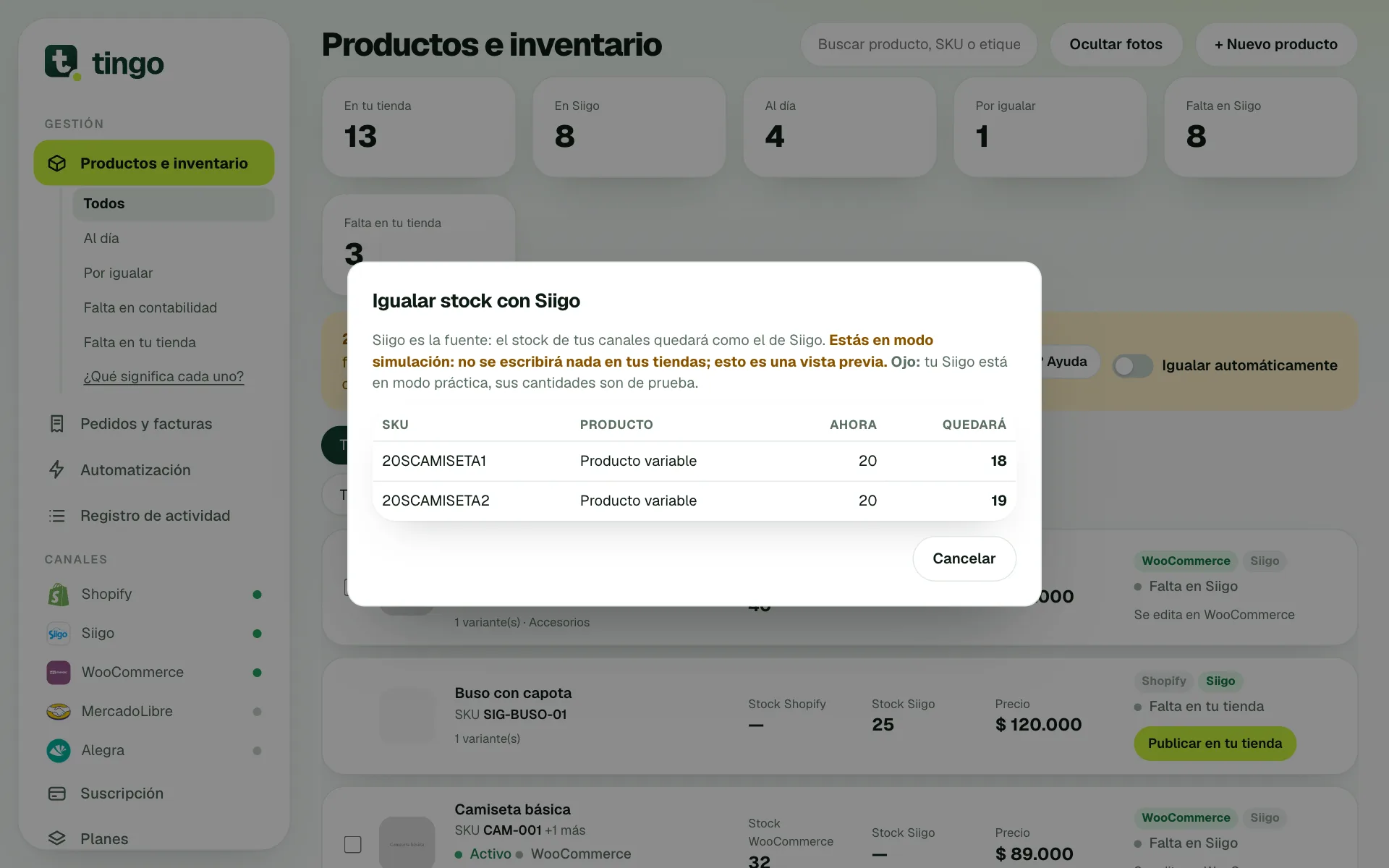Click the Shopify bag icon

click(x=59, y=595)
